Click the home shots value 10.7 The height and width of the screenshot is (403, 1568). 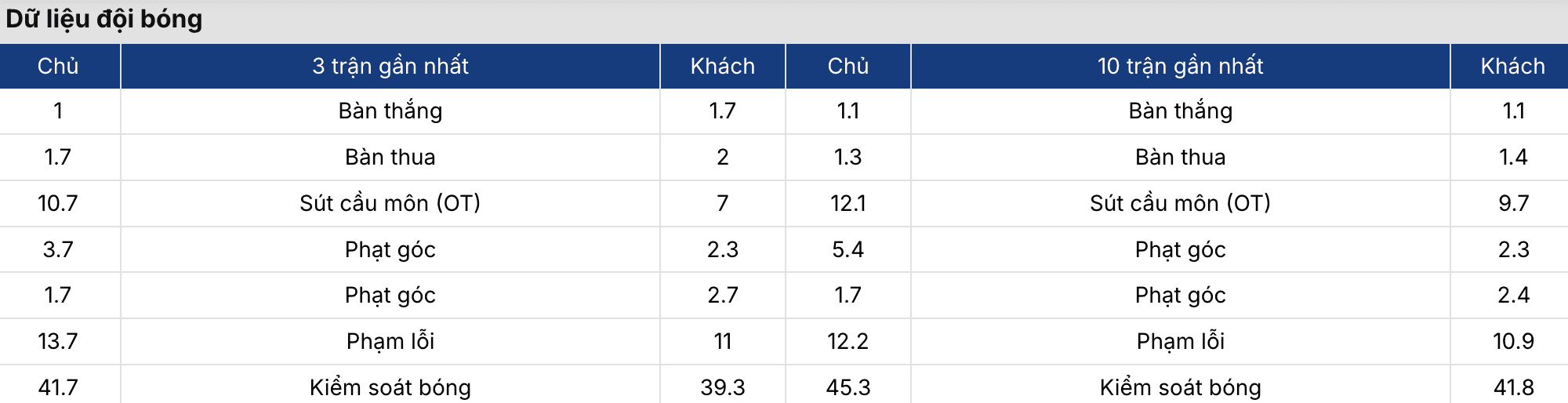coord(58,203)
